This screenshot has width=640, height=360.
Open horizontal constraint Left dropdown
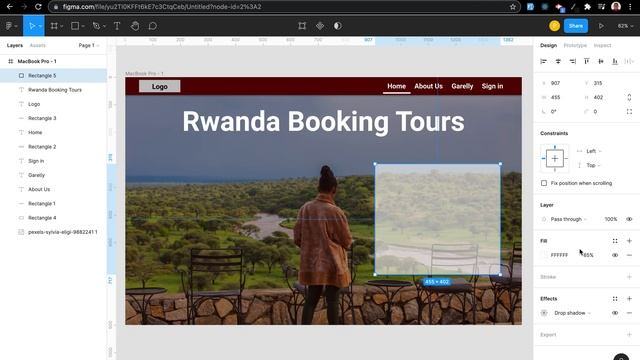coord(594,151)
